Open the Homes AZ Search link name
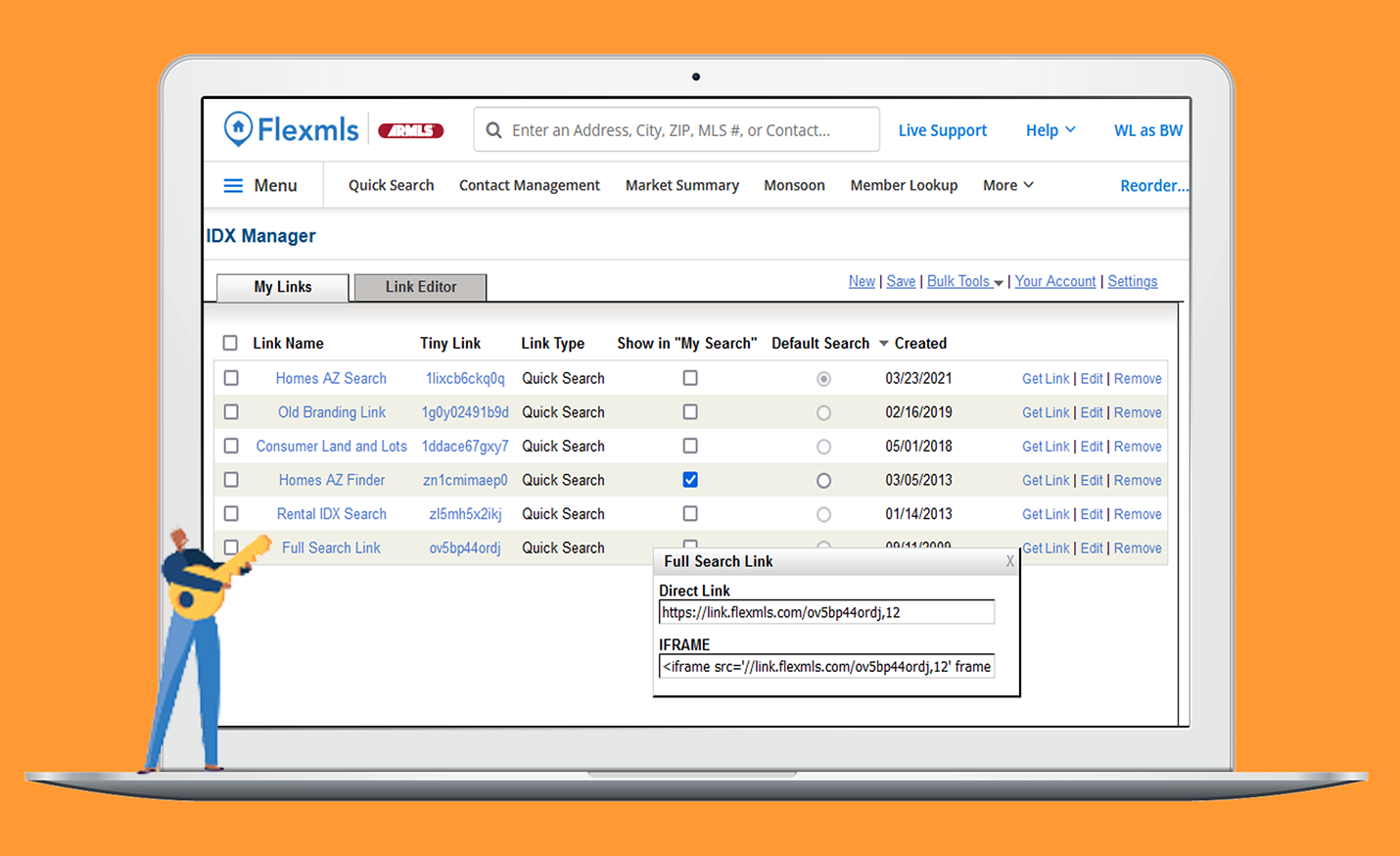 [331, 378]
